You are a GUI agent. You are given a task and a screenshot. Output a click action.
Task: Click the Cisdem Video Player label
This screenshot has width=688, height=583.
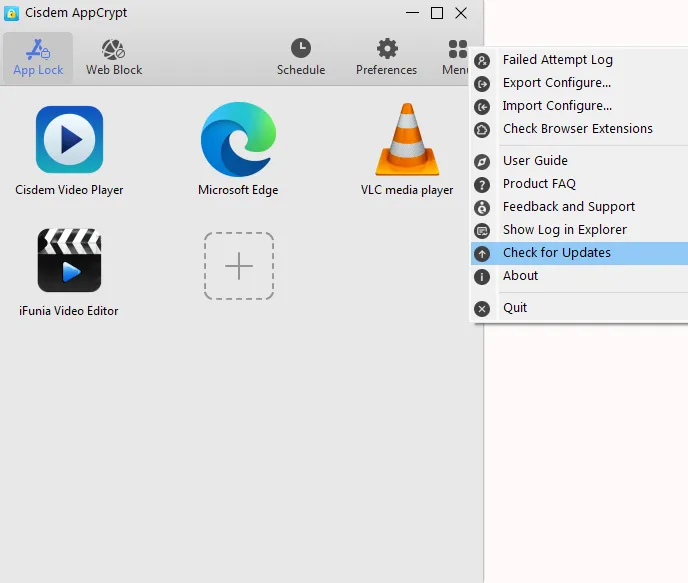[69, 190]
